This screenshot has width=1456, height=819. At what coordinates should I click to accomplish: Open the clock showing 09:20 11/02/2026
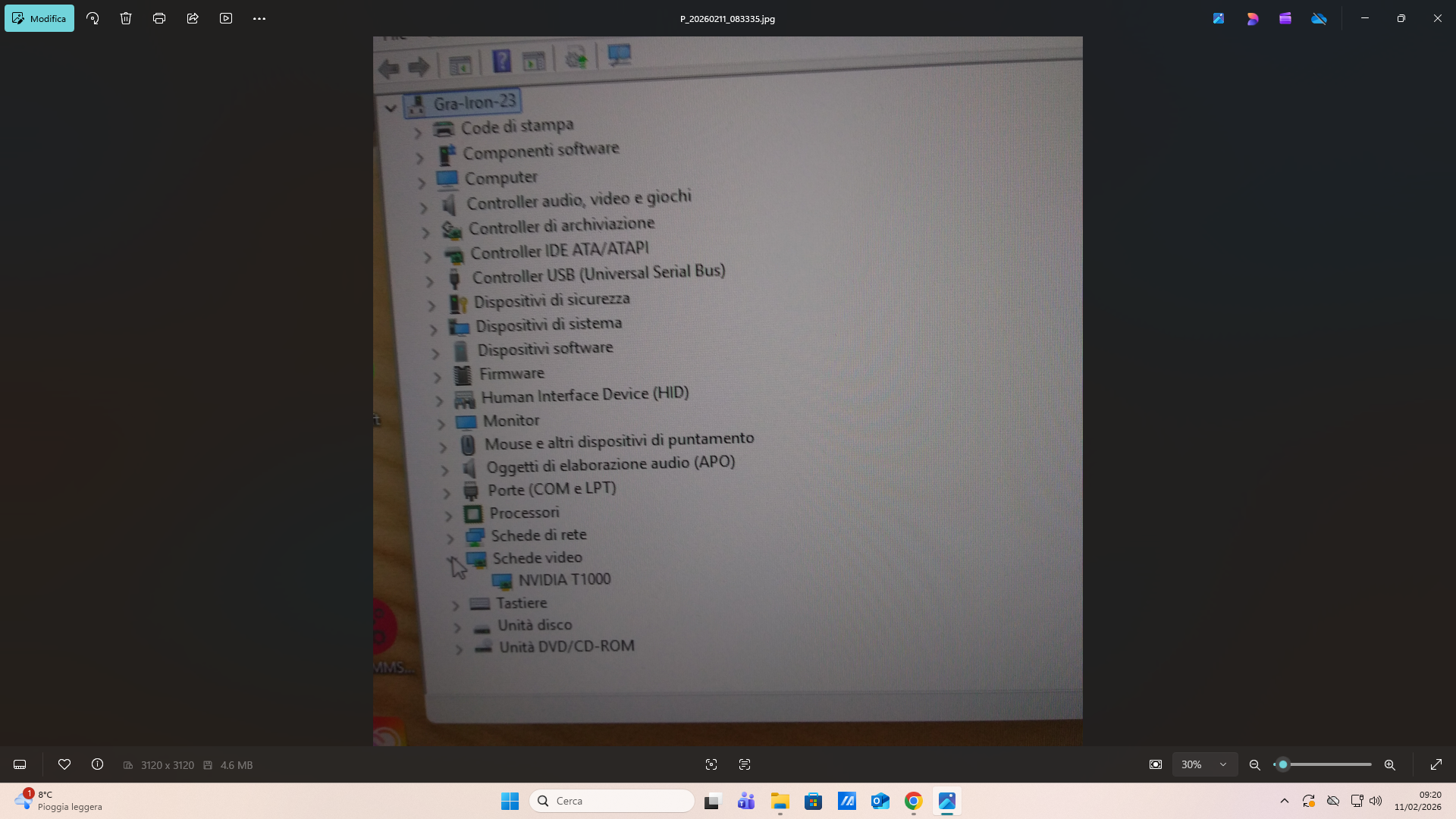(1418, 801)
